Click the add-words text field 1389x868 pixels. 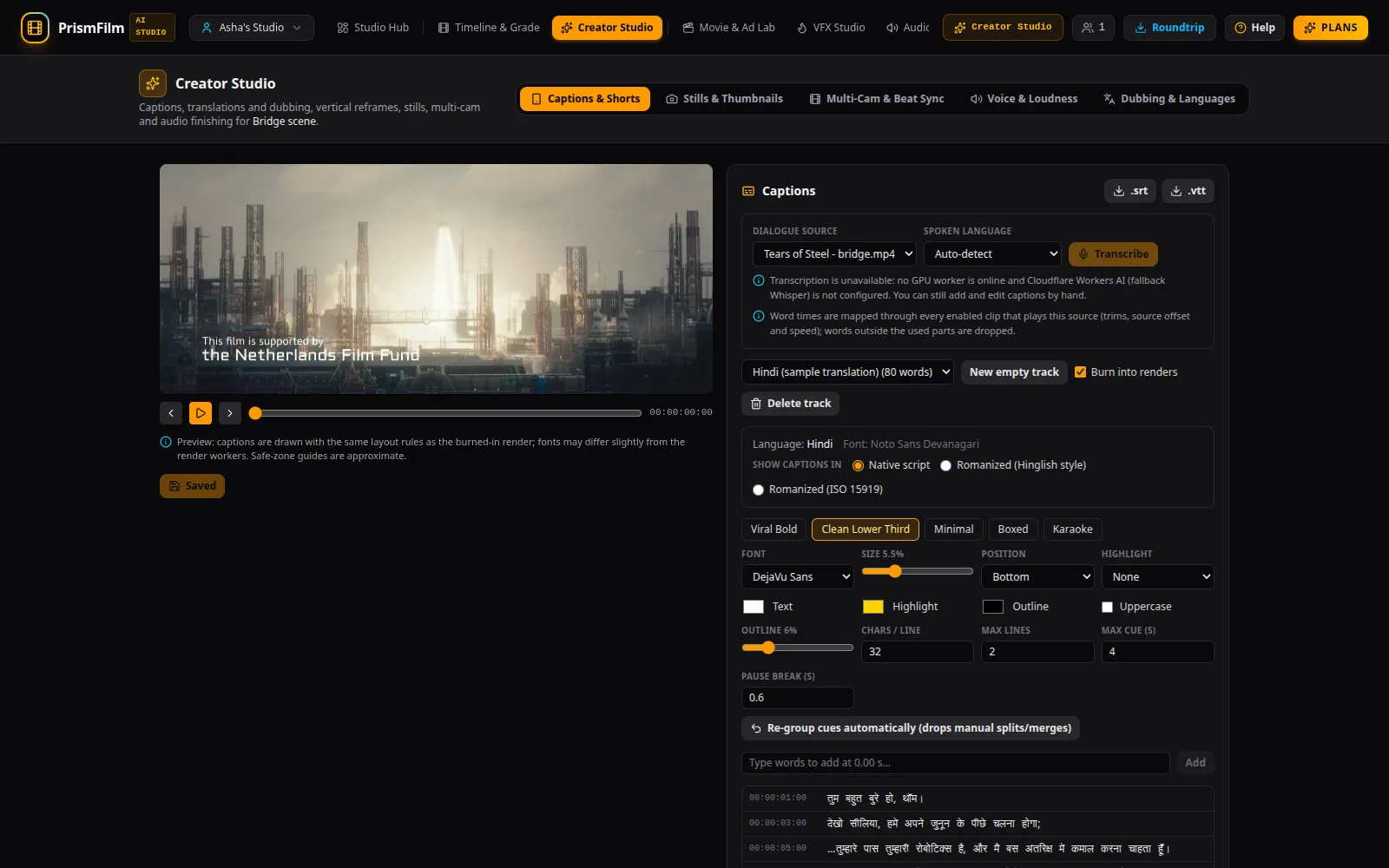pyautogui.click(x=955, y=763)
